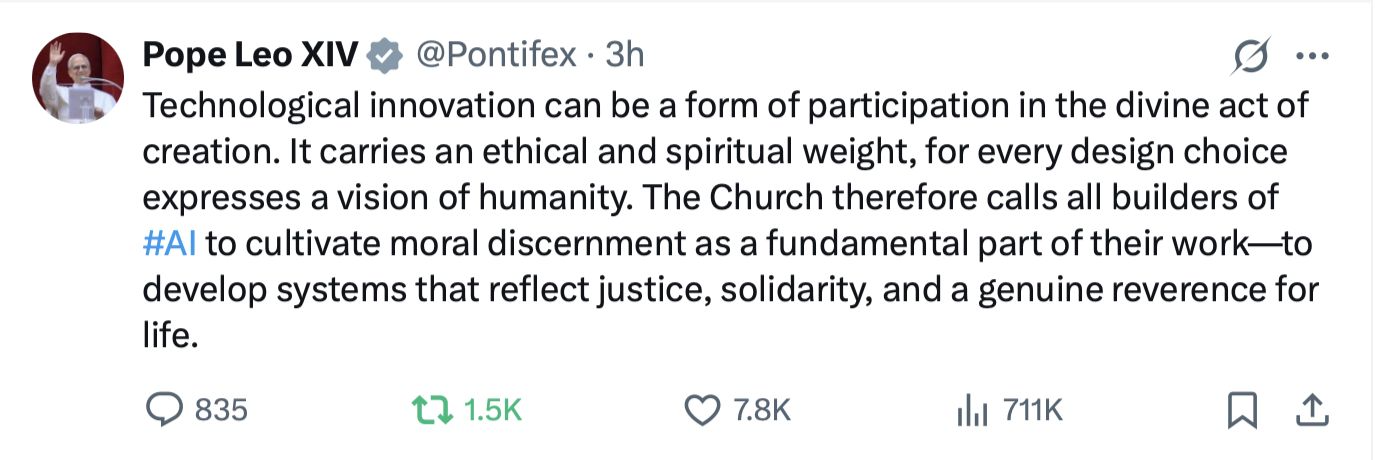Click the 7.8K likes count
Image resolution: width=1376 pixels, height=460 pixels.
pyautogui.click(x=762, y=409)
